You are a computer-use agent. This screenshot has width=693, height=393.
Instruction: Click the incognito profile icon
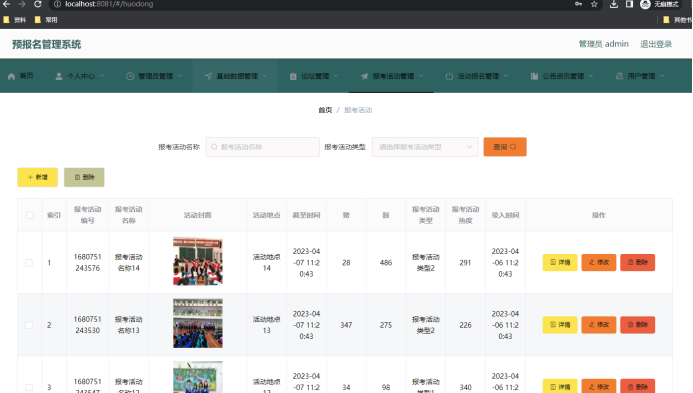pos(645,4)
